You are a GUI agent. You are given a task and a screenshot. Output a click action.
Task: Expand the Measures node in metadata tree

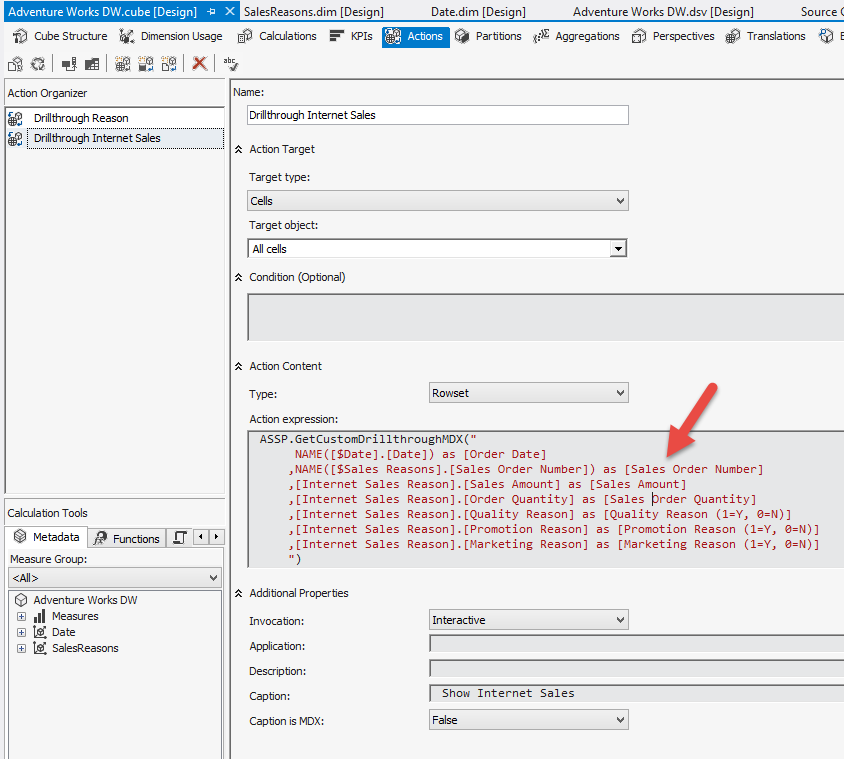point(21,616)
